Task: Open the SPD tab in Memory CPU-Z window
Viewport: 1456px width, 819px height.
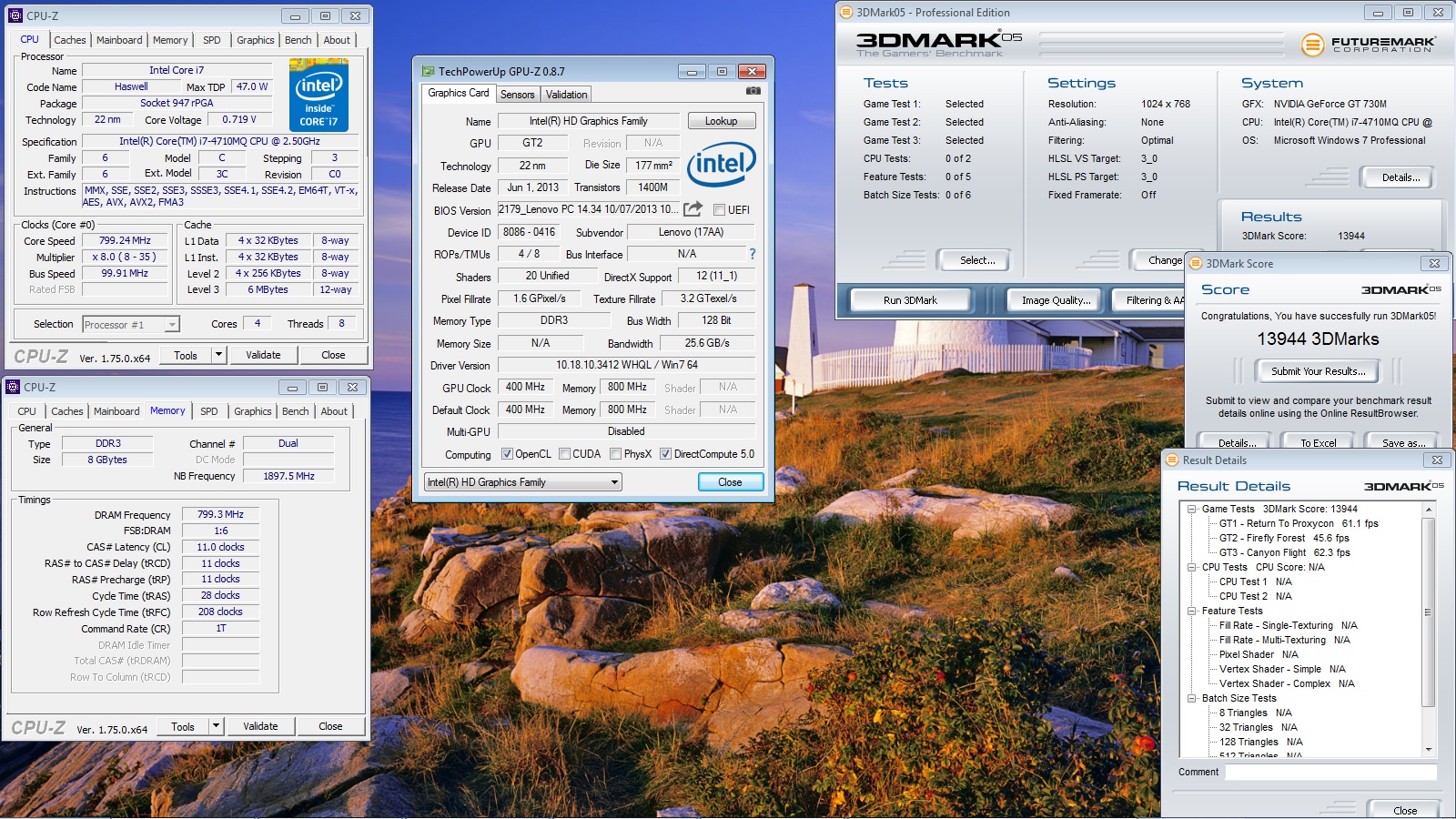Action: [x=209, y=411]
